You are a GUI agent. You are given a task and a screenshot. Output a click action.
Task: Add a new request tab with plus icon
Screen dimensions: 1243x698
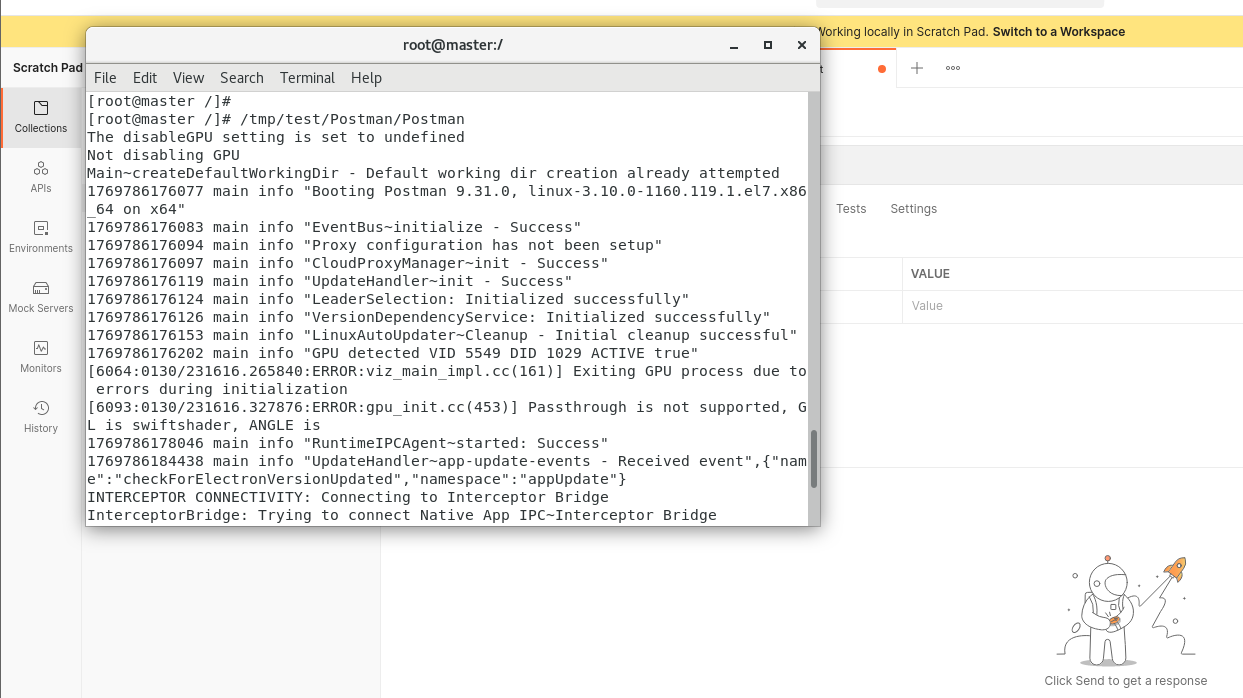pos(917,68)
